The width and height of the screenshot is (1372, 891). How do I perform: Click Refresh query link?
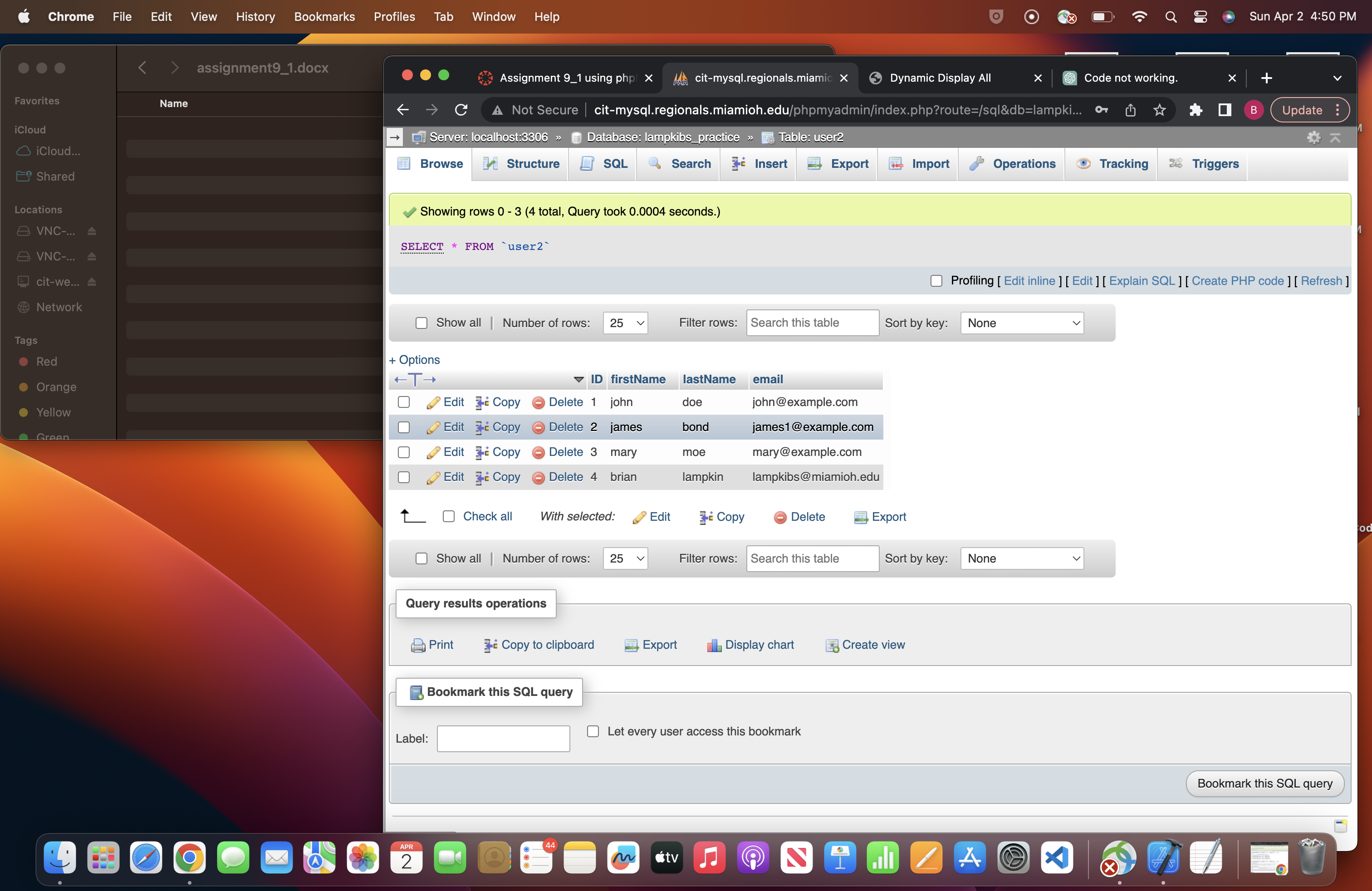pos(1321,281)
